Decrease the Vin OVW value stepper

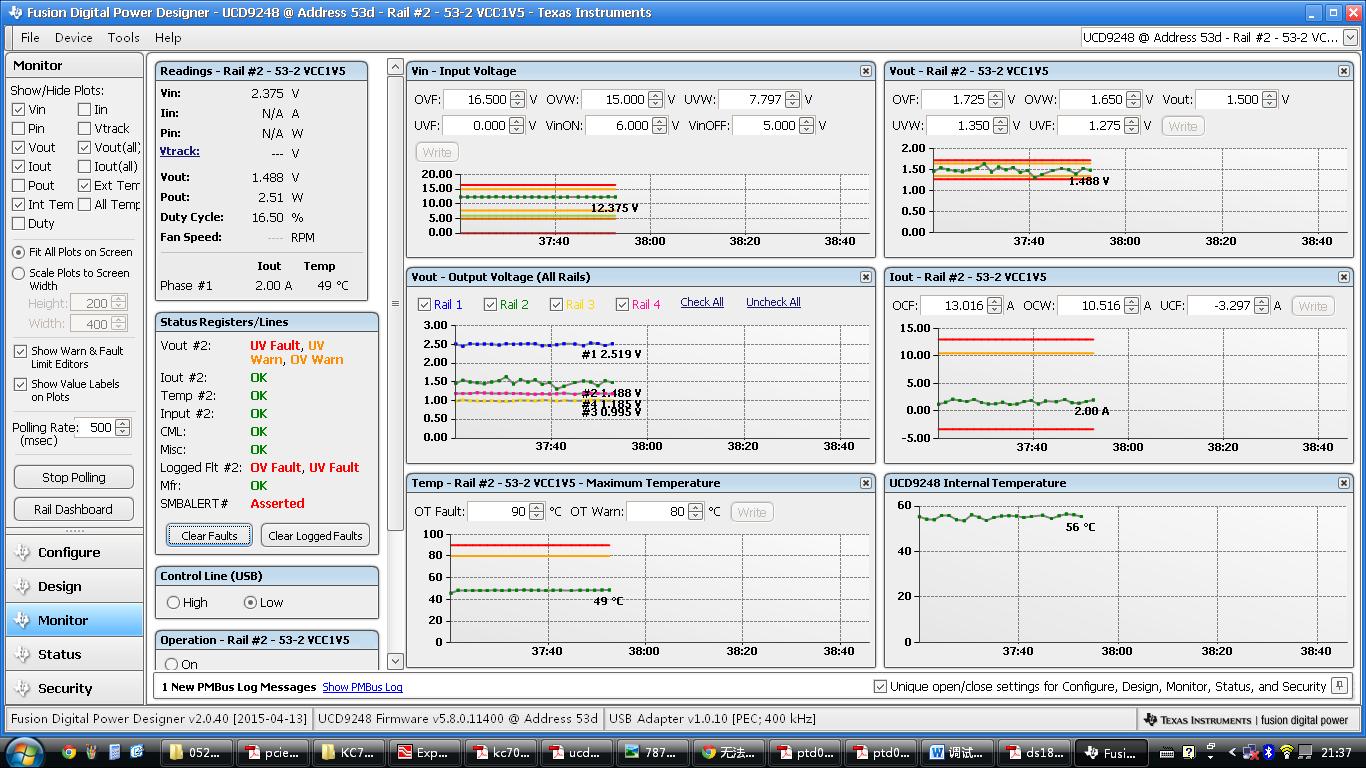[x=655, y=104]
